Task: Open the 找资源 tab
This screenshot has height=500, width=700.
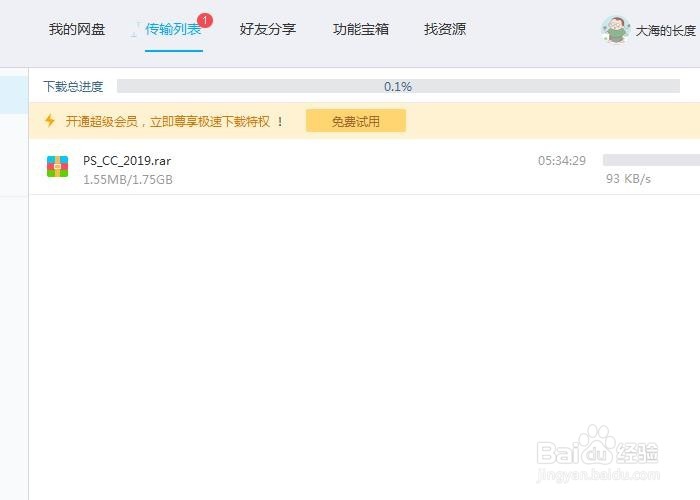Action: tap(445, 29)
